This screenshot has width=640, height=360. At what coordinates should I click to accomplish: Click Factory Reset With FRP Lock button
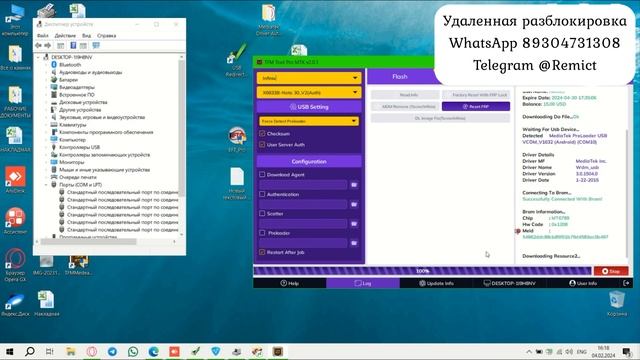point(476,95)
